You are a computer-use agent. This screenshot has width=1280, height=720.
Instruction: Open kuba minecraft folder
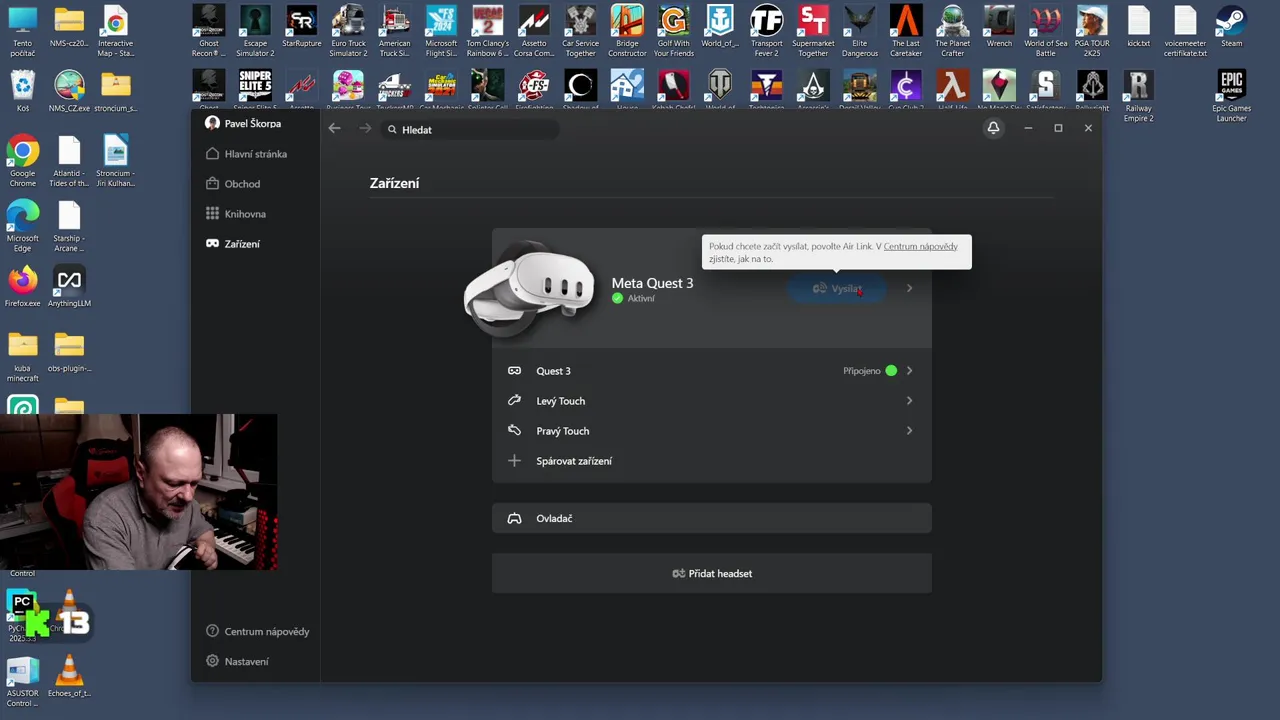click(22, 356)
